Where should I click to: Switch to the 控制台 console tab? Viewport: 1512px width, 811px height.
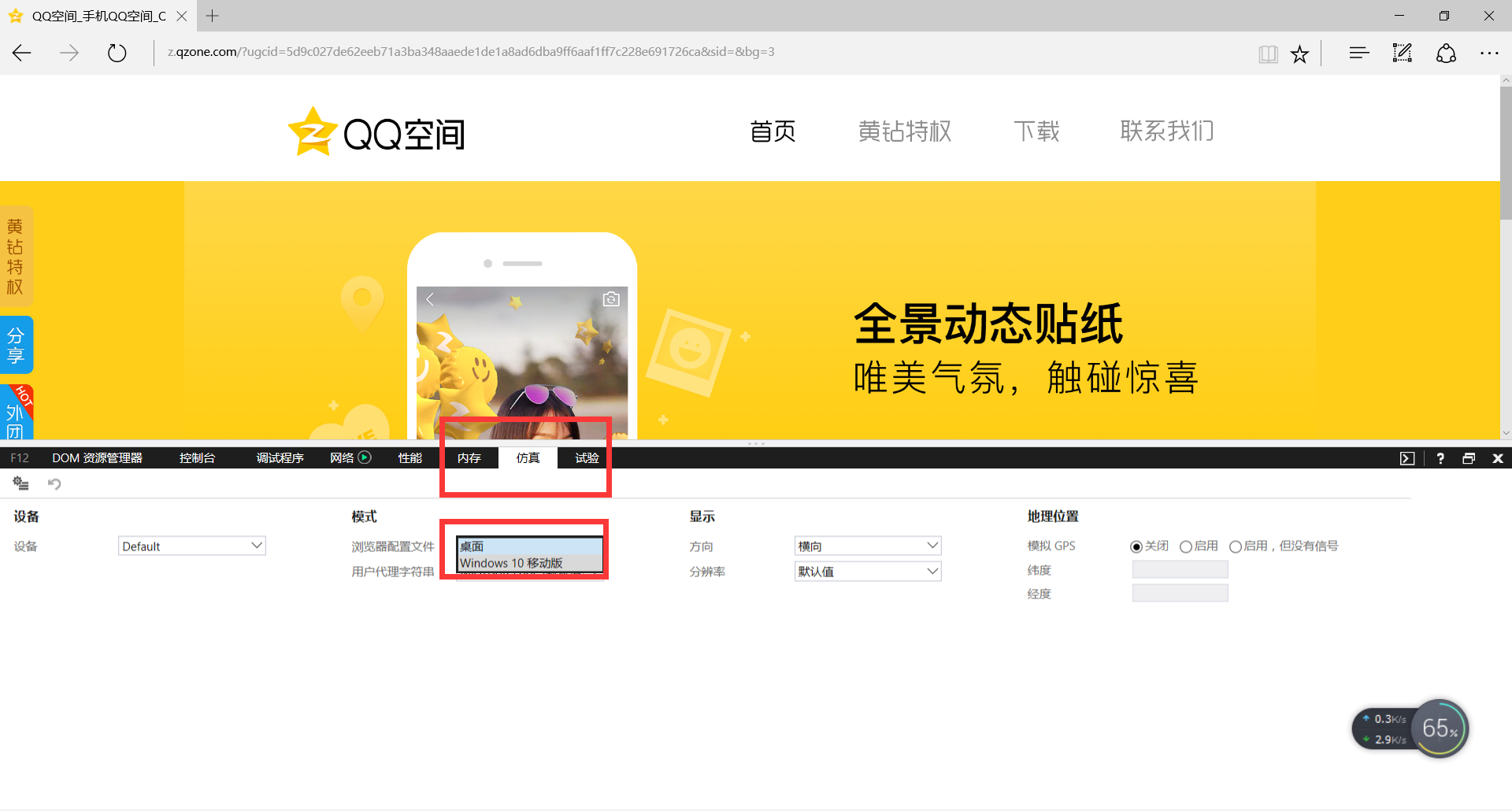tap(197, 457)
